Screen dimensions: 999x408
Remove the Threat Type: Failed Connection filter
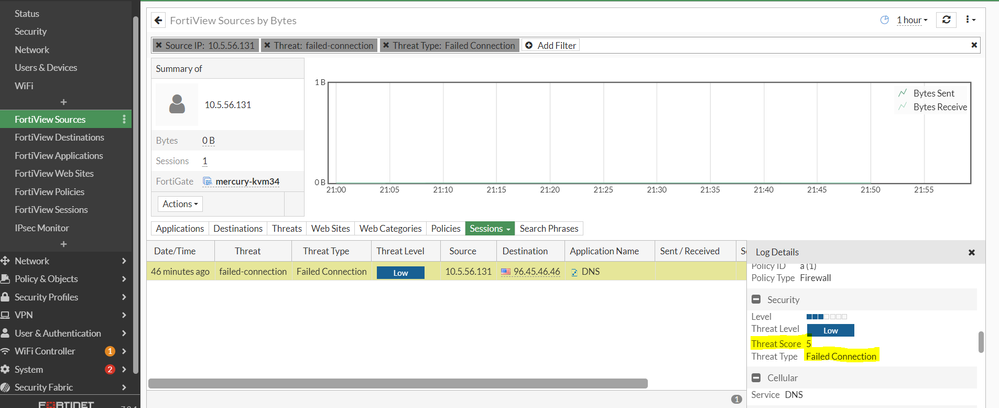click(x=386, y=46)
